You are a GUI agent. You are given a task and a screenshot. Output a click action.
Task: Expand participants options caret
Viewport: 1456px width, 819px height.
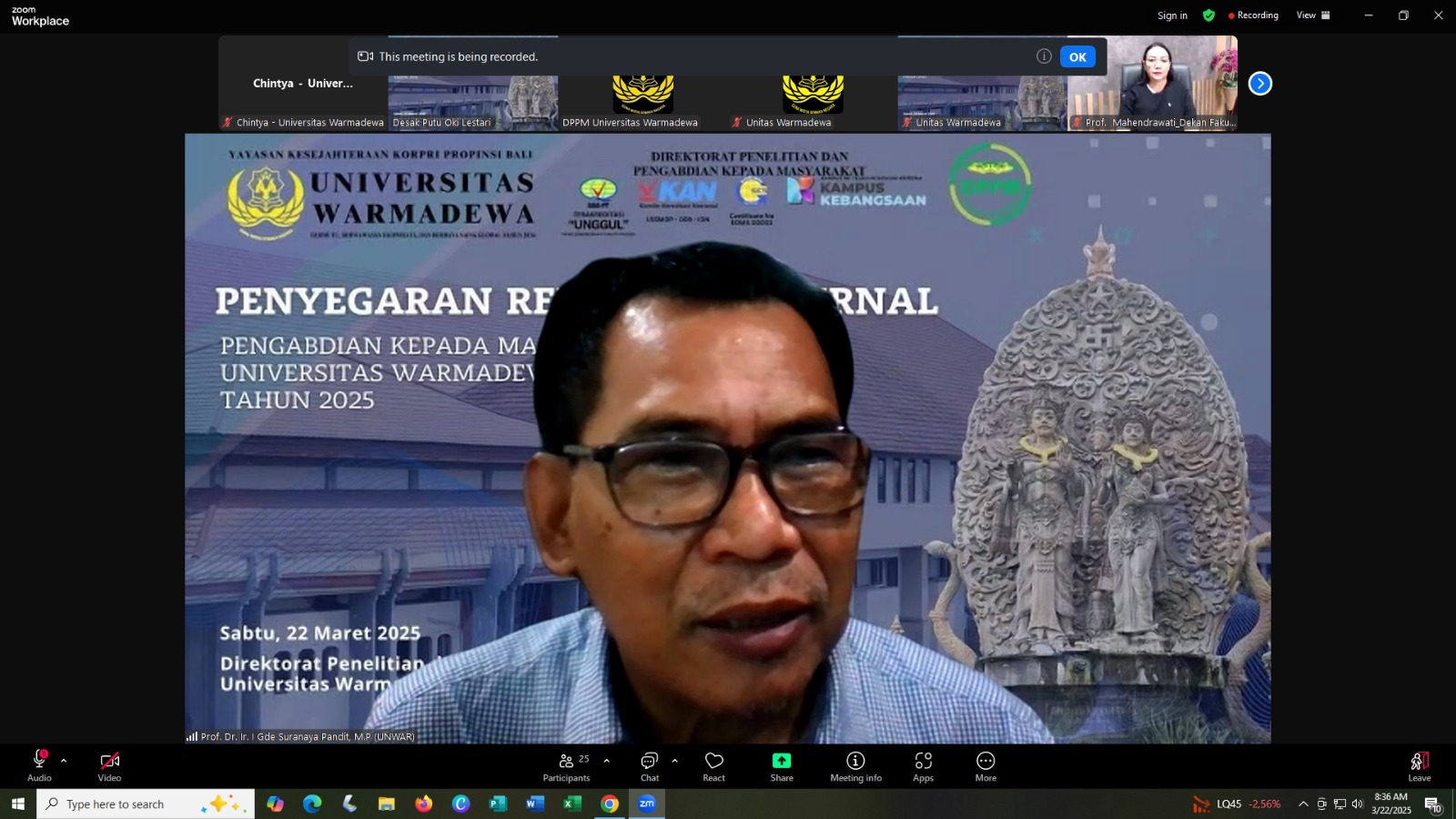(x=606, y=761)
